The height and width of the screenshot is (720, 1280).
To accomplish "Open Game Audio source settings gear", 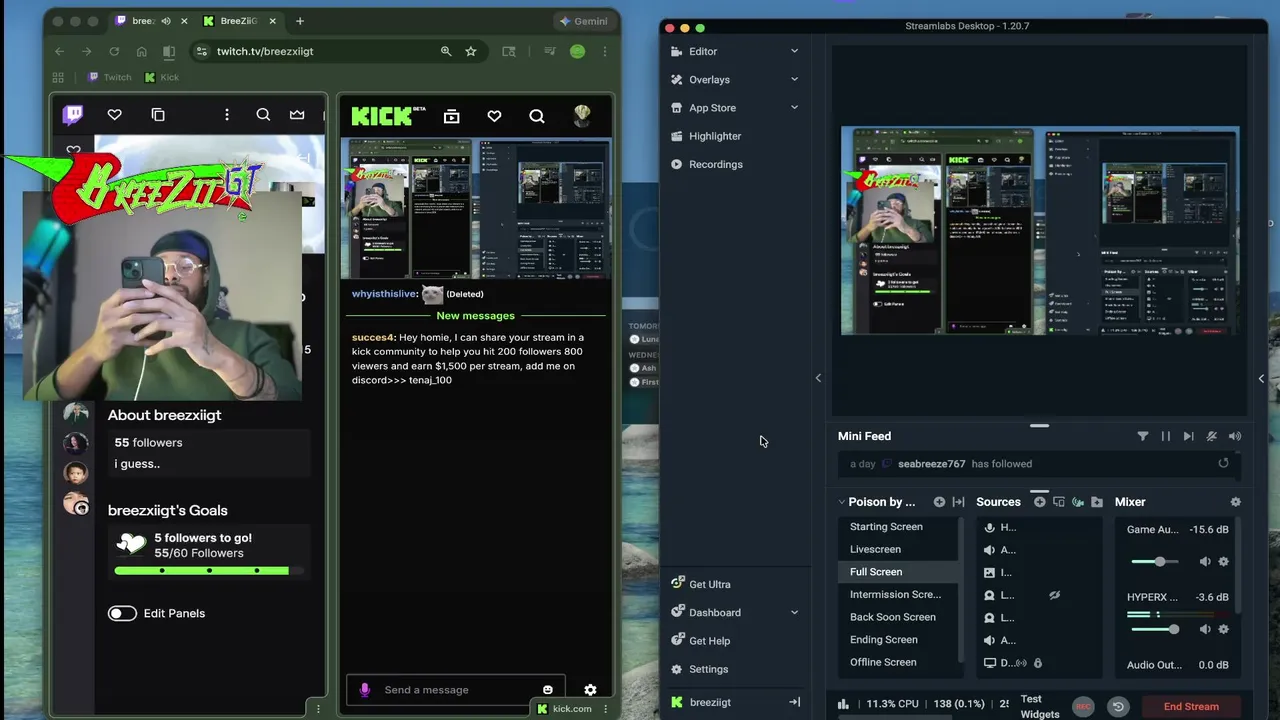I will pos(1223,562).
